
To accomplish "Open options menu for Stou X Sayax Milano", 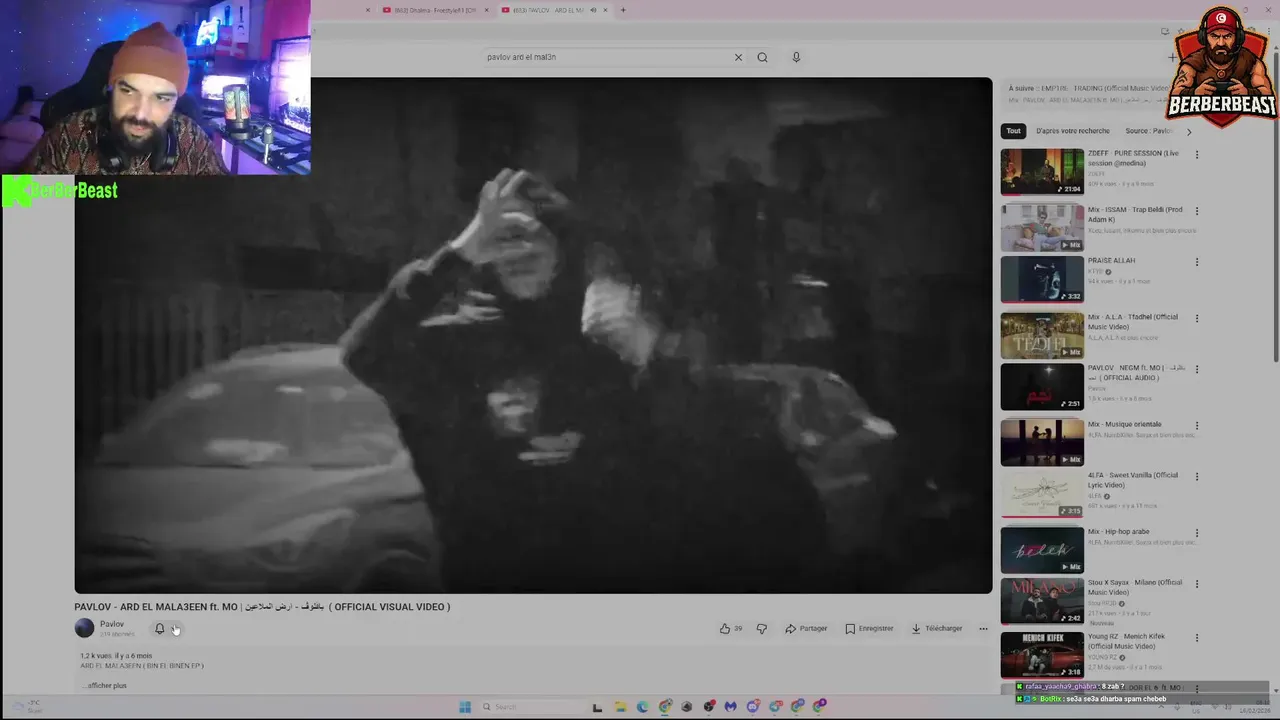I will [1196, 584].
